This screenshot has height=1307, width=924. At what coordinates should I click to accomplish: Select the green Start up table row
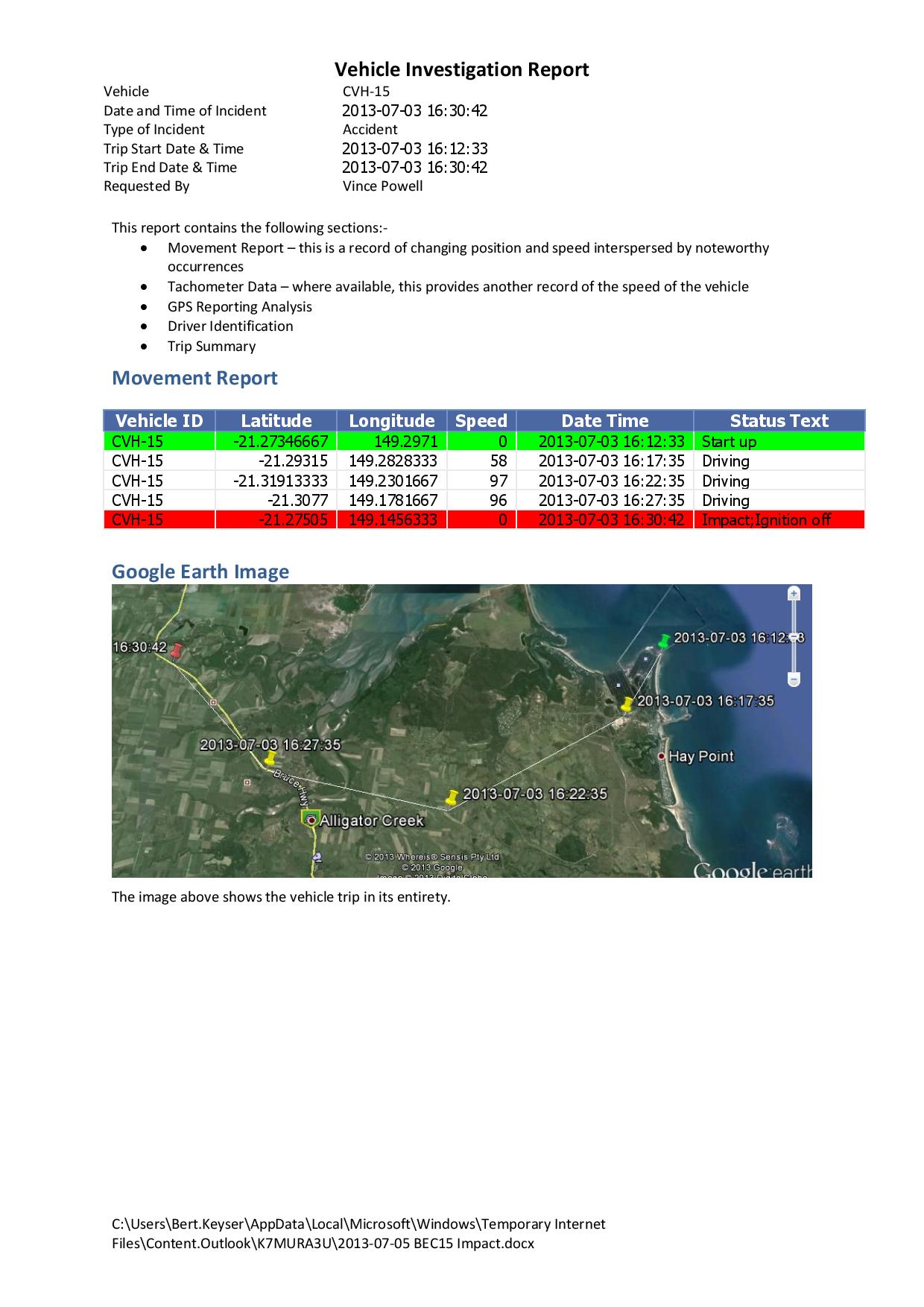[484, 441]
